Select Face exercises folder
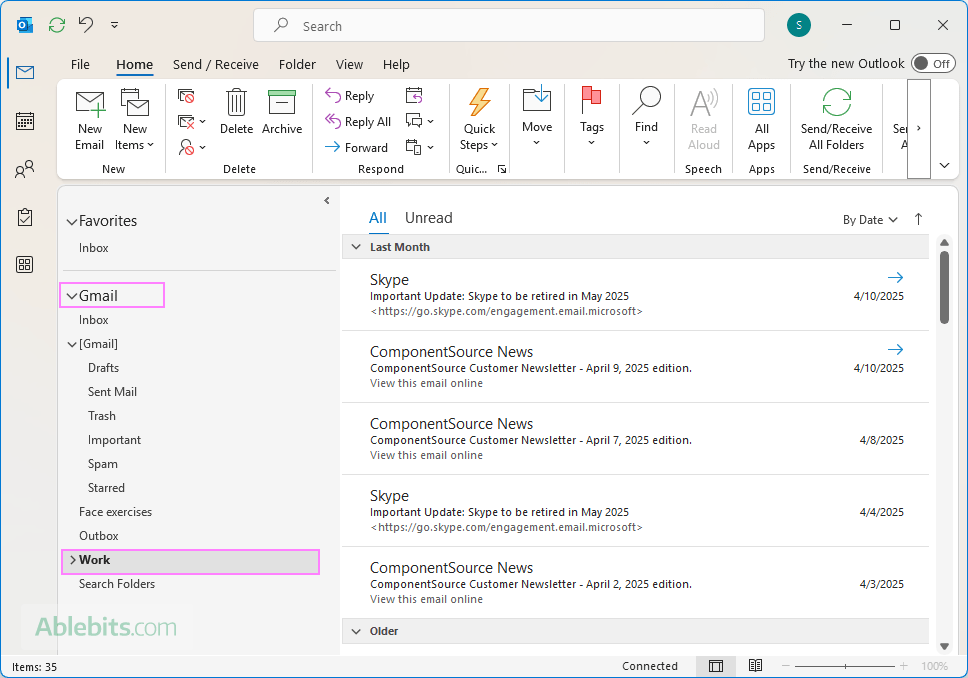The height and width of the screenshot is (678, 968). pos(115,512)
